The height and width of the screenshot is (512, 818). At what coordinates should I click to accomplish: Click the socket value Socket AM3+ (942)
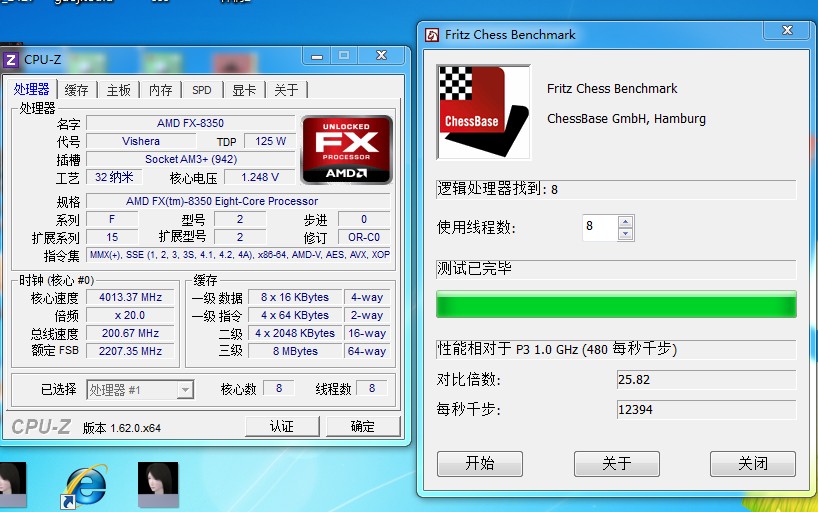pos(190,159)
